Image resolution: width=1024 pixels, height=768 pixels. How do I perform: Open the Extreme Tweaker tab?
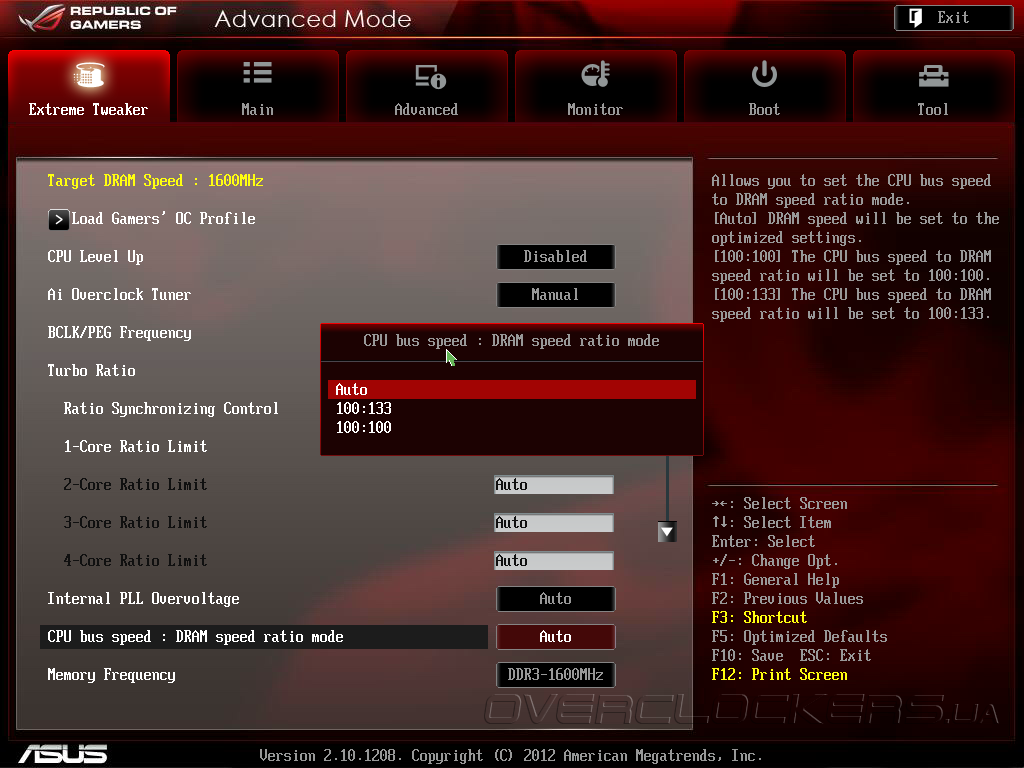pos(89,86)
